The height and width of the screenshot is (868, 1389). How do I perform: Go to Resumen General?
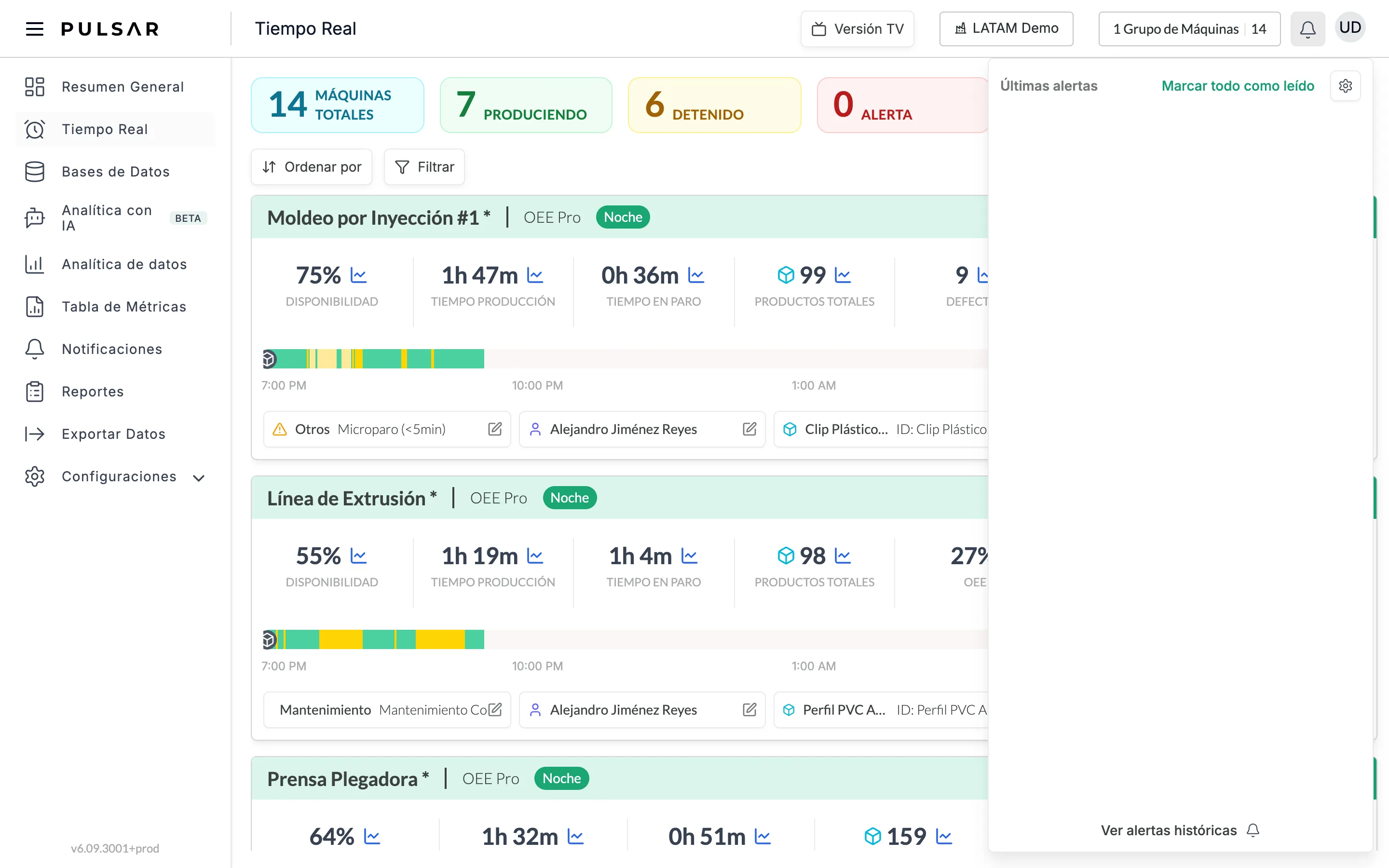pos(116,87)
